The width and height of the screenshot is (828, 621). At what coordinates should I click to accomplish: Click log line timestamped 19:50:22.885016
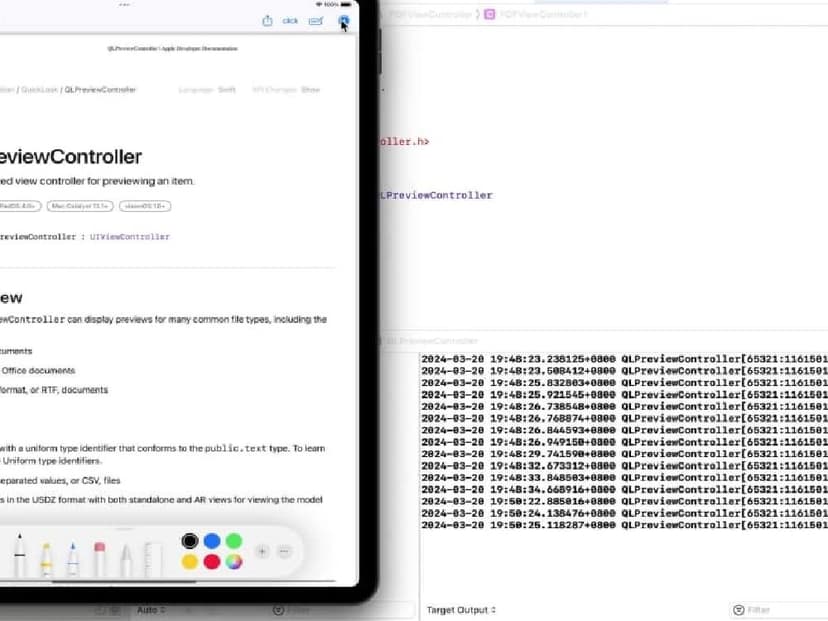(624, 502)
